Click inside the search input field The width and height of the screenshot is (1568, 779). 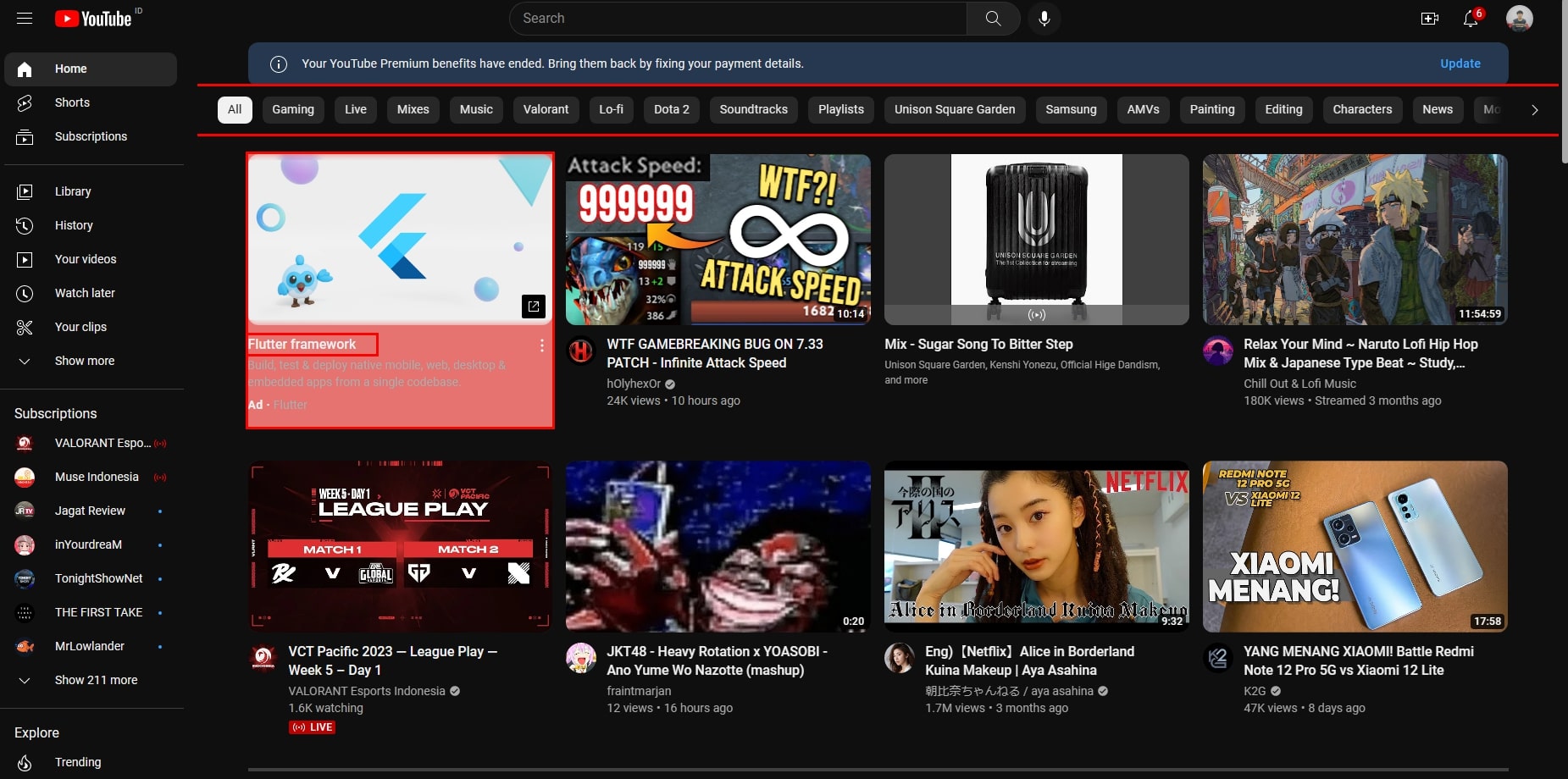[736, 18]
